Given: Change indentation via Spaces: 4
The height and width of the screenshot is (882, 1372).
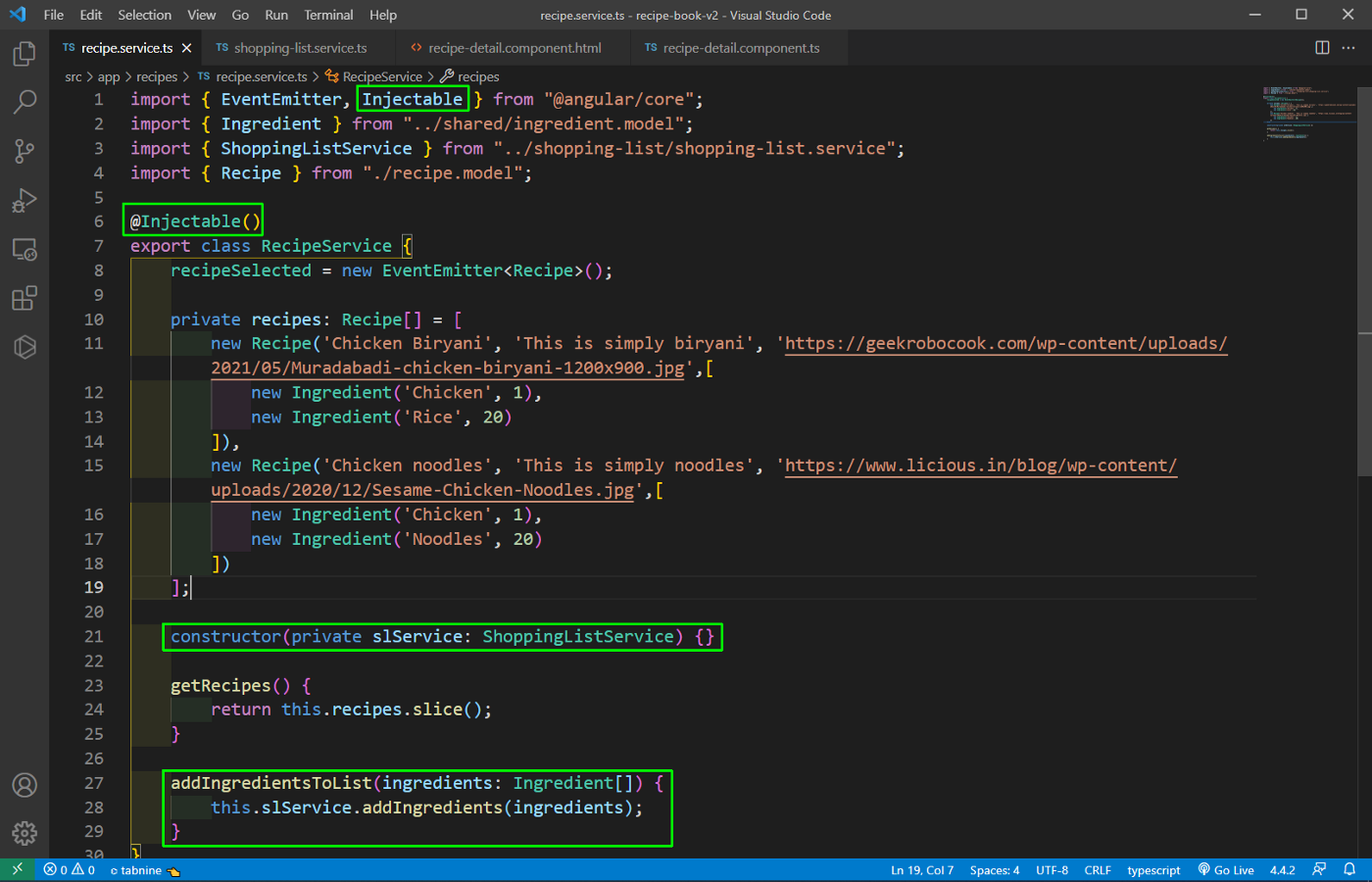Looking at the screenshot, I should [995, 870].
